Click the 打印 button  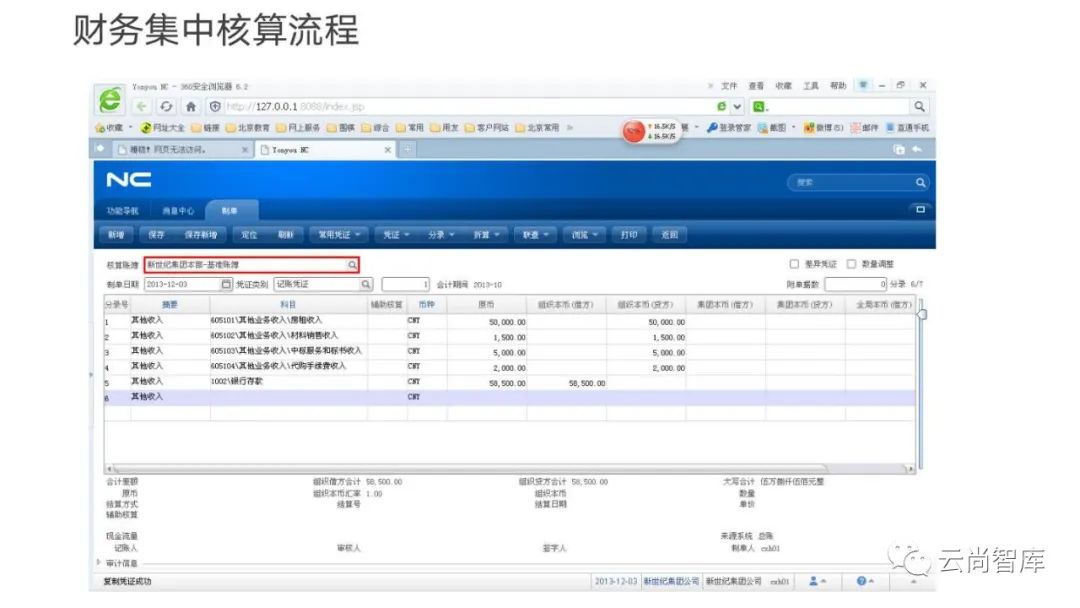click(x=629, y=235)
